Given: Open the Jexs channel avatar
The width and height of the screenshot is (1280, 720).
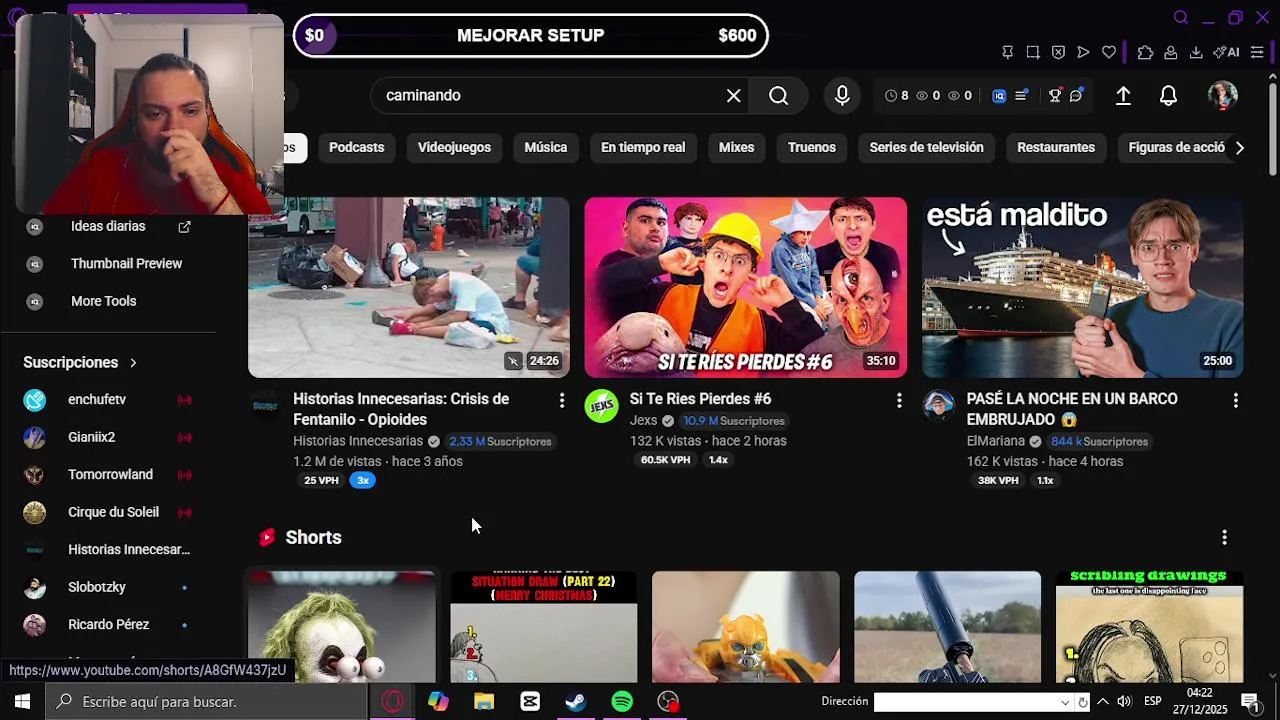Looking at the screenshot, I should [601, 406].
